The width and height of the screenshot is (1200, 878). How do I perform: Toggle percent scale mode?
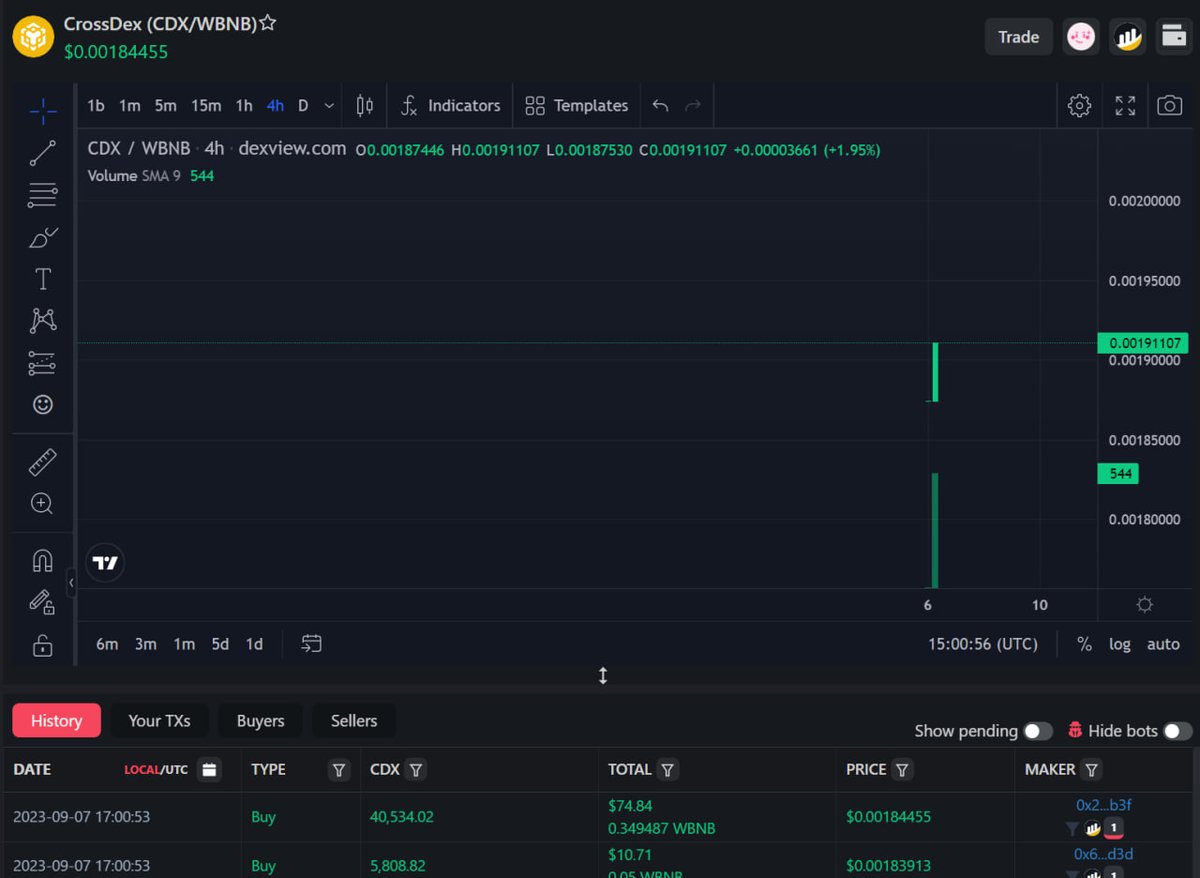(1084, 644)
